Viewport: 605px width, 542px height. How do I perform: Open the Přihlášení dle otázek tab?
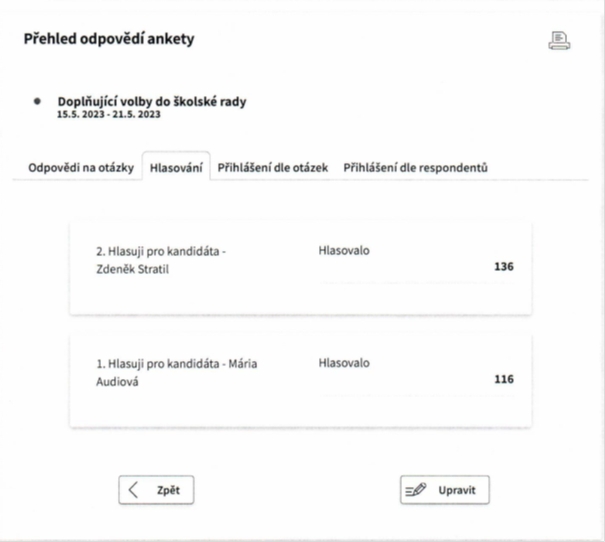(273, 168)
